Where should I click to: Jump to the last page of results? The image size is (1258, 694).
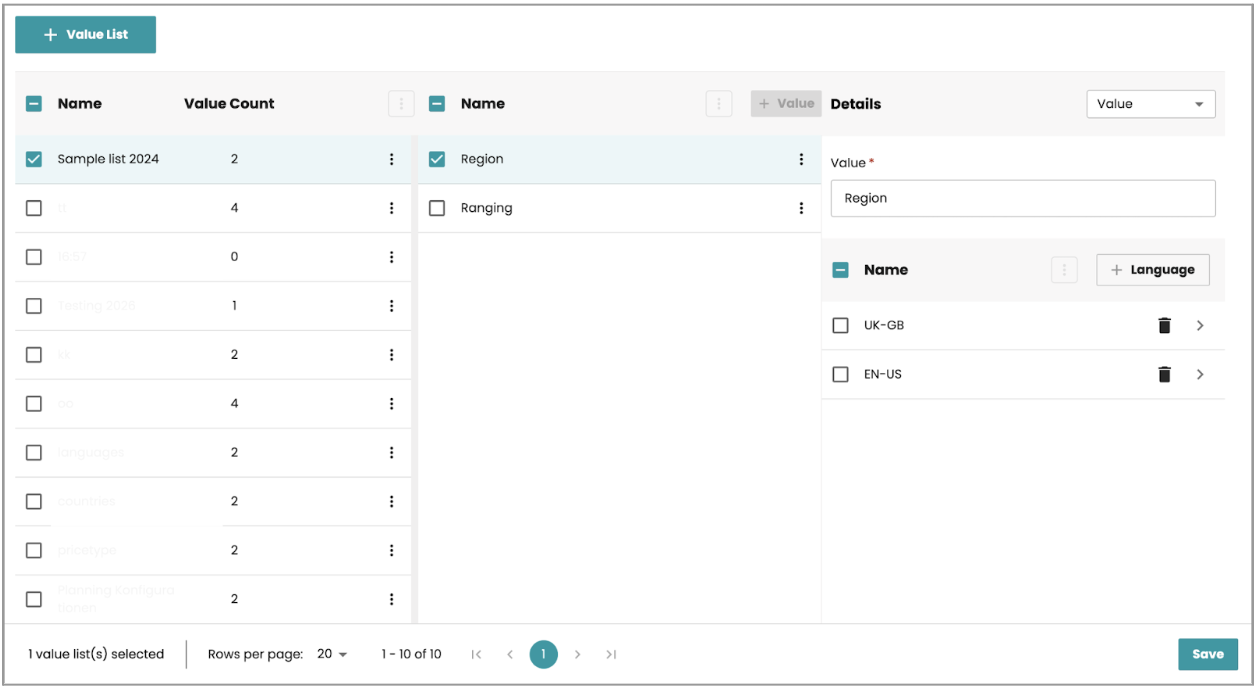pos(611,655)
